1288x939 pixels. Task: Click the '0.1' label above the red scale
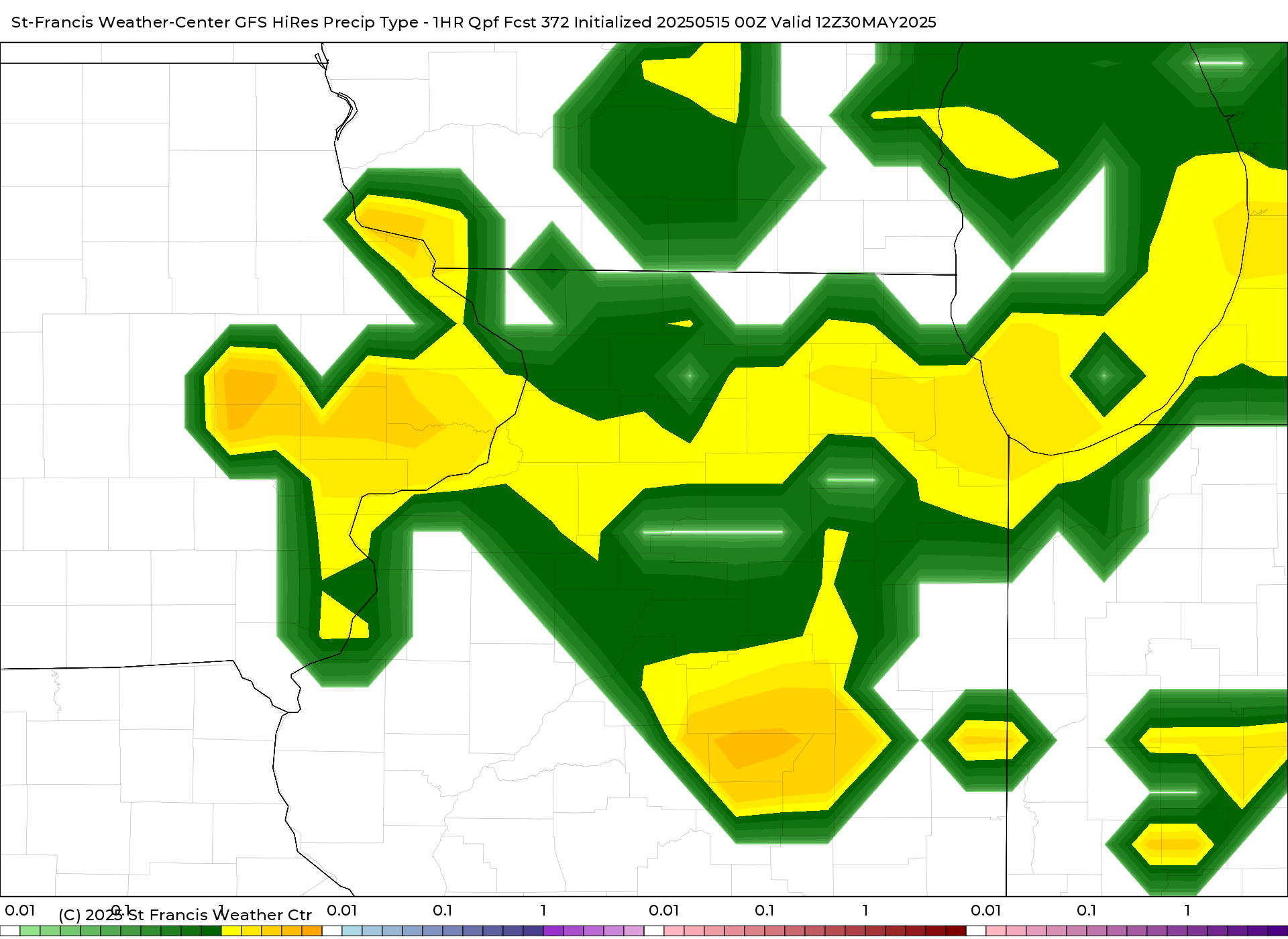[765, 910]
